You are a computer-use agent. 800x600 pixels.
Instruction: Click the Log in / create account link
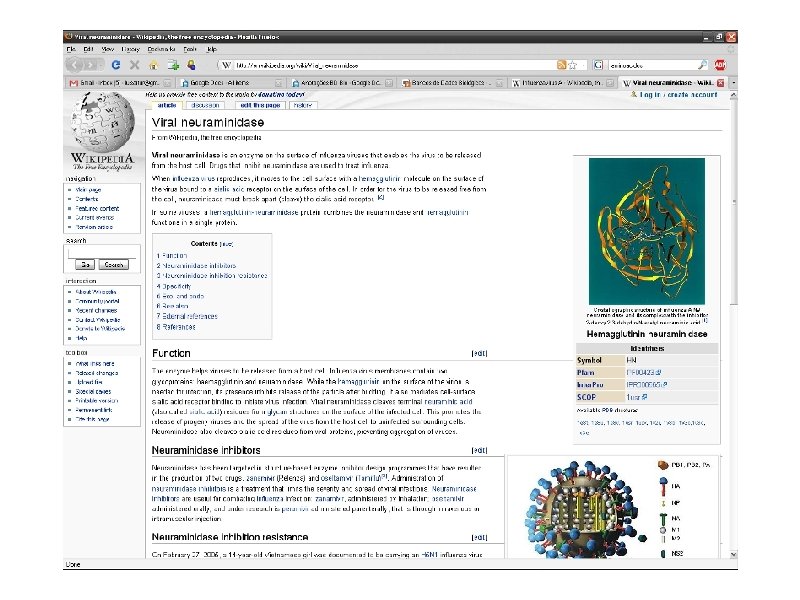pyautogui.click(x=679, y=95)
